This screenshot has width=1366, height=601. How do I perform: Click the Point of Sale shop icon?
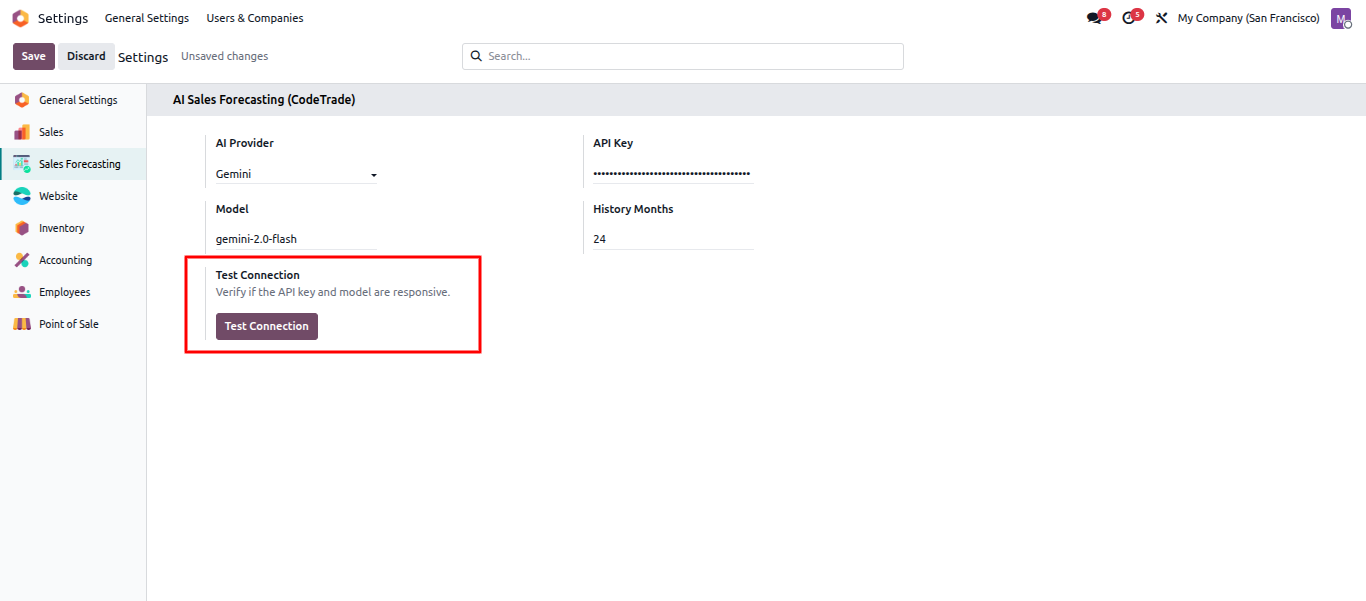click(x=22, y=324)
